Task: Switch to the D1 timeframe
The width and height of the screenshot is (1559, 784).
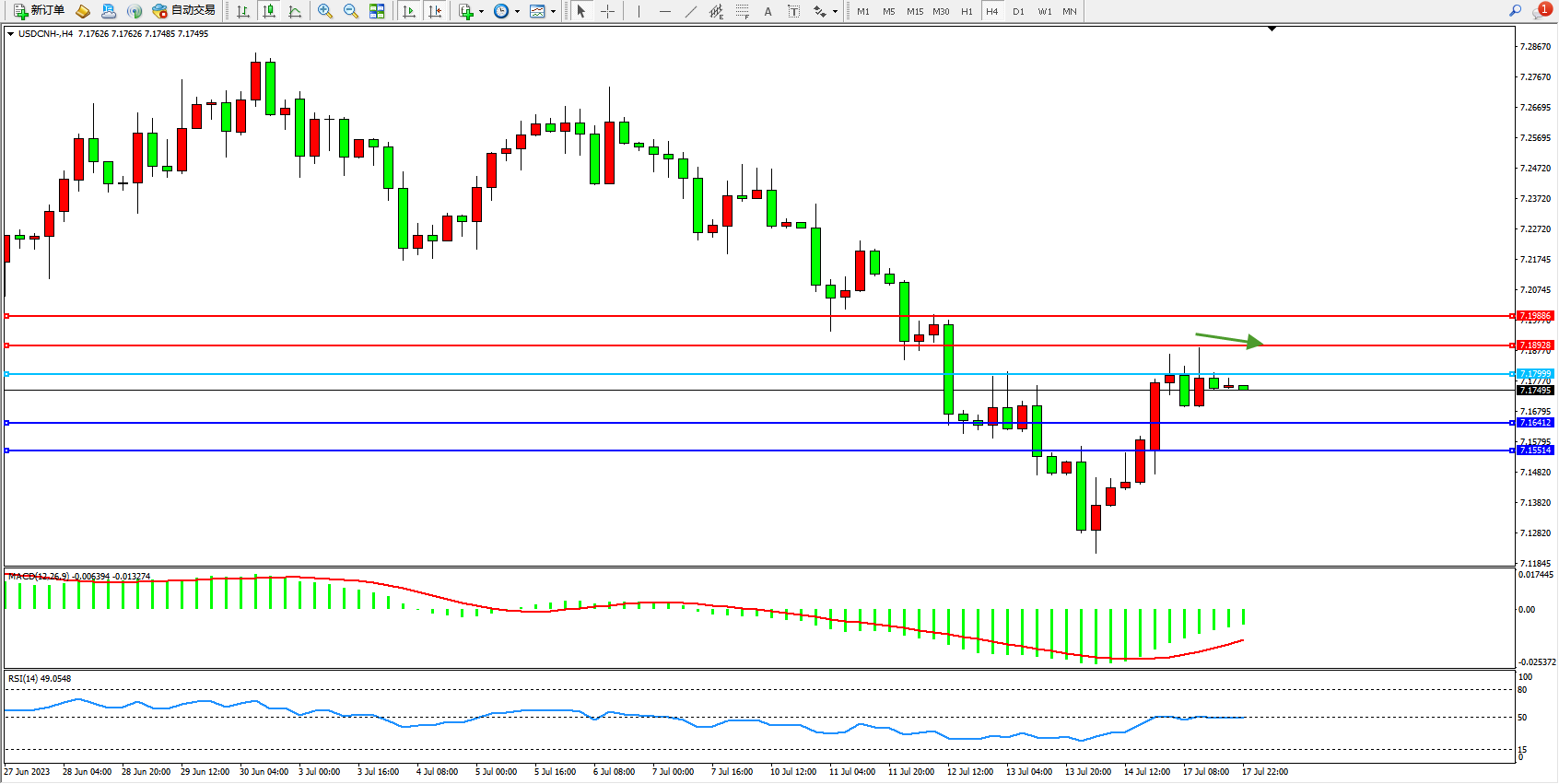Action: pyautogui.click(x=1018, y=11)
